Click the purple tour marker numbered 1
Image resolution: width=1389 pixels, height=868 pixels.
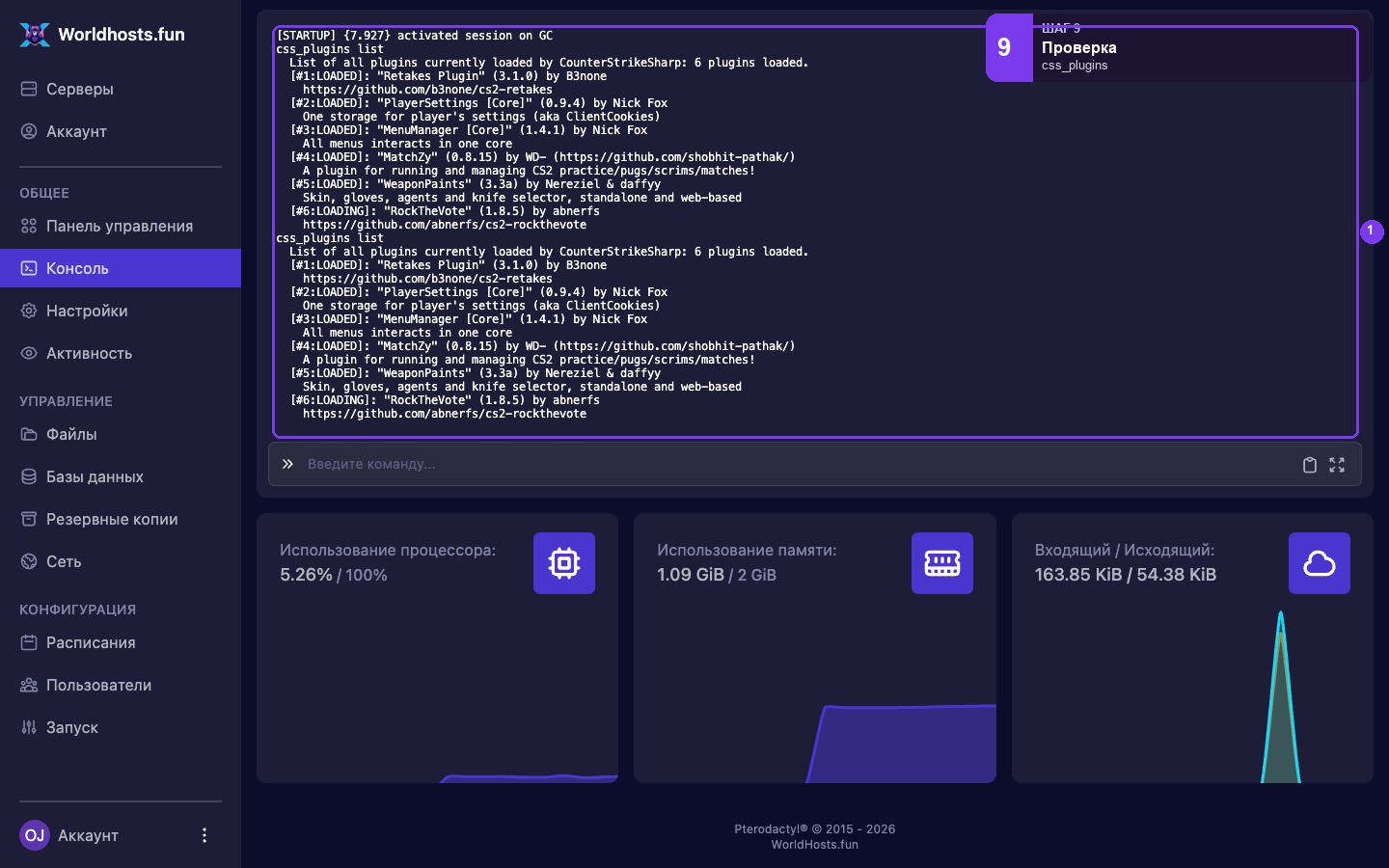click(1372, 231)
